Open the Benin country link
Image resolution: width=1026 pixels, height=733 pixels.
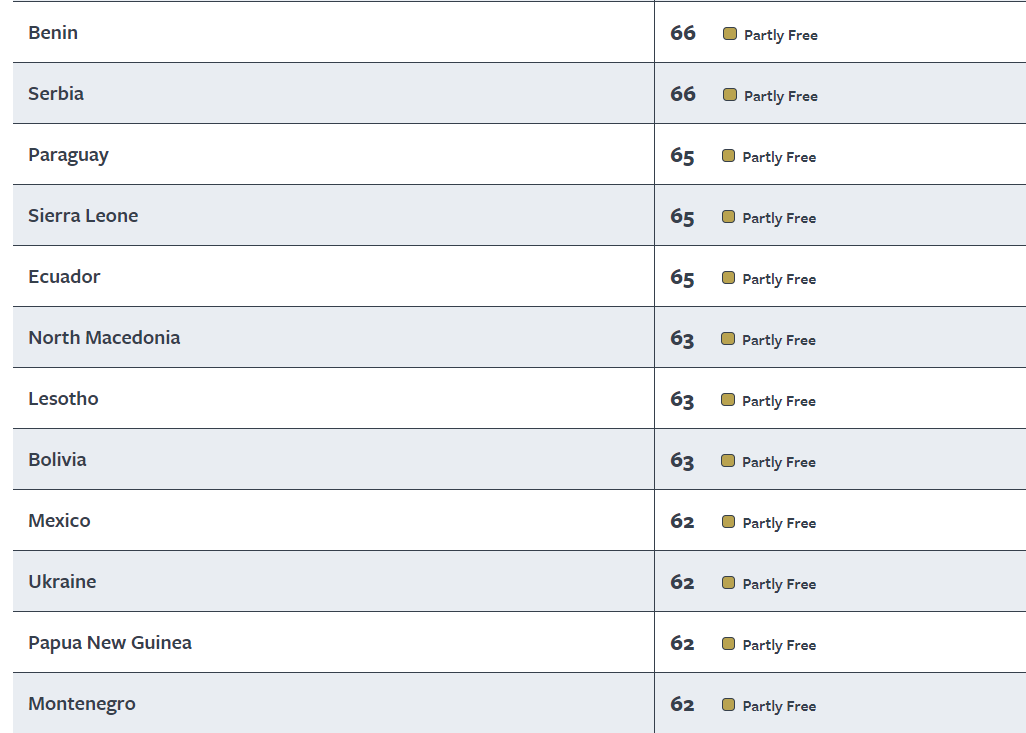[x=53, y=33]
